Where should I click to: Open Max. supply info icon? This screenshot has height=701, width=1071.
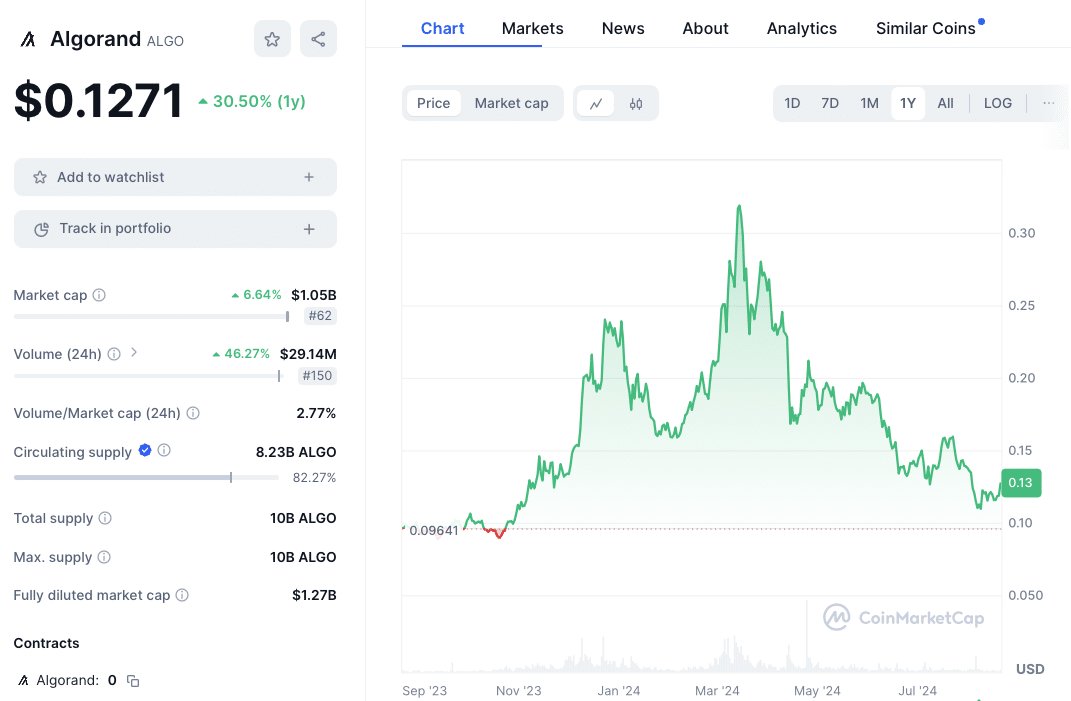pos(104,557)
